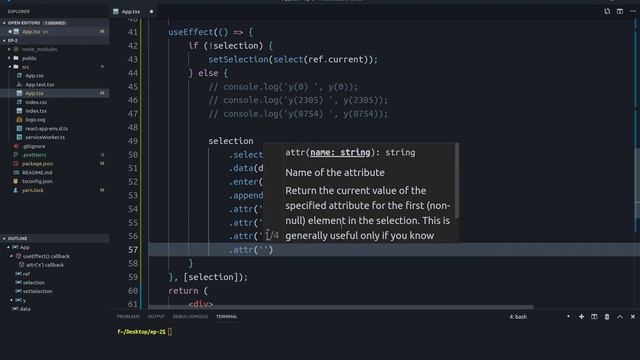640x360 pixels.
Task: Click the tsconfig.json file icon
Action: tap(16, 181)
